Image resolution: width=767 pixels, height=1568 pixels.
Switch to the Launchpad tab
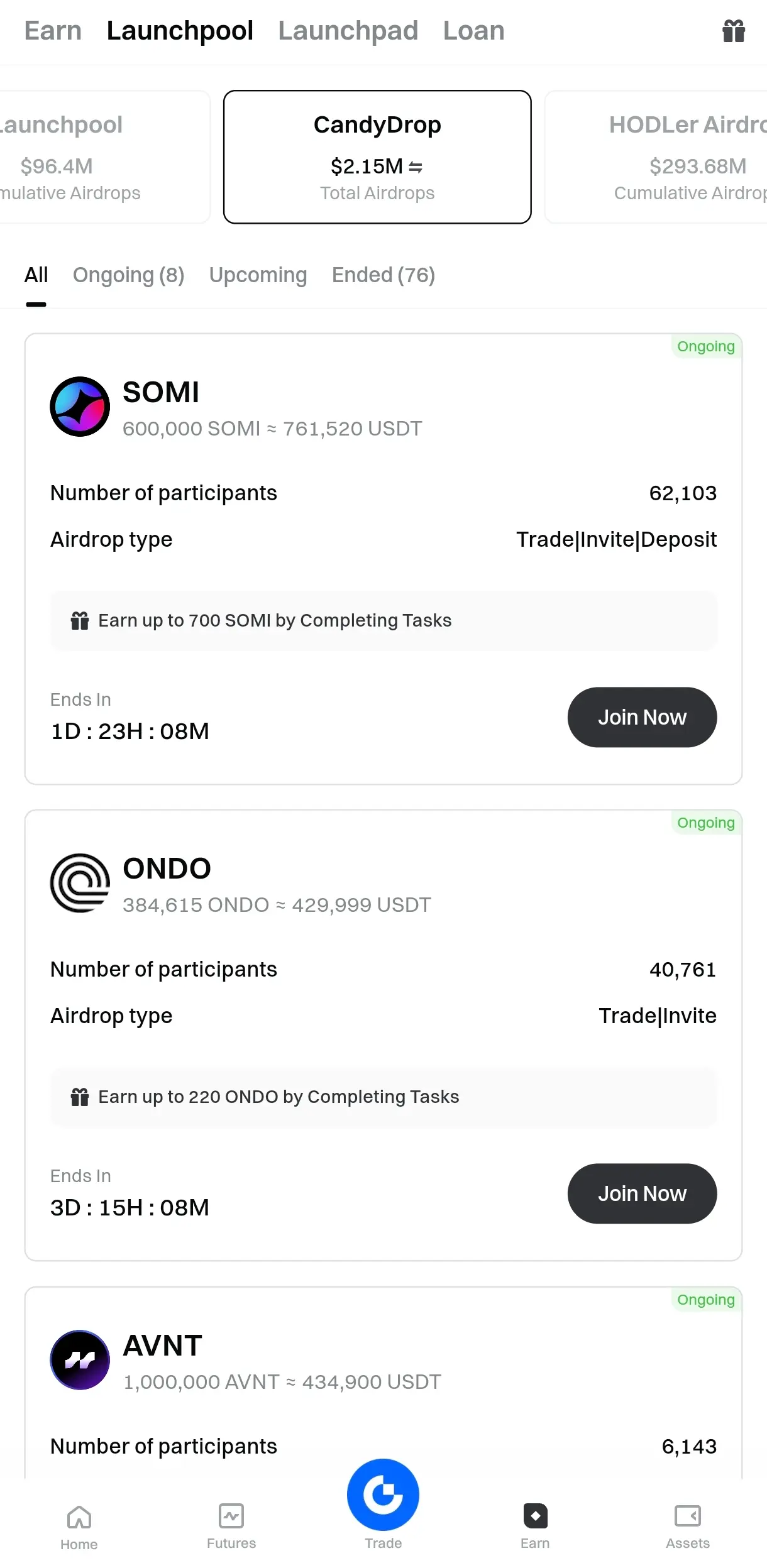pos(348,31)
